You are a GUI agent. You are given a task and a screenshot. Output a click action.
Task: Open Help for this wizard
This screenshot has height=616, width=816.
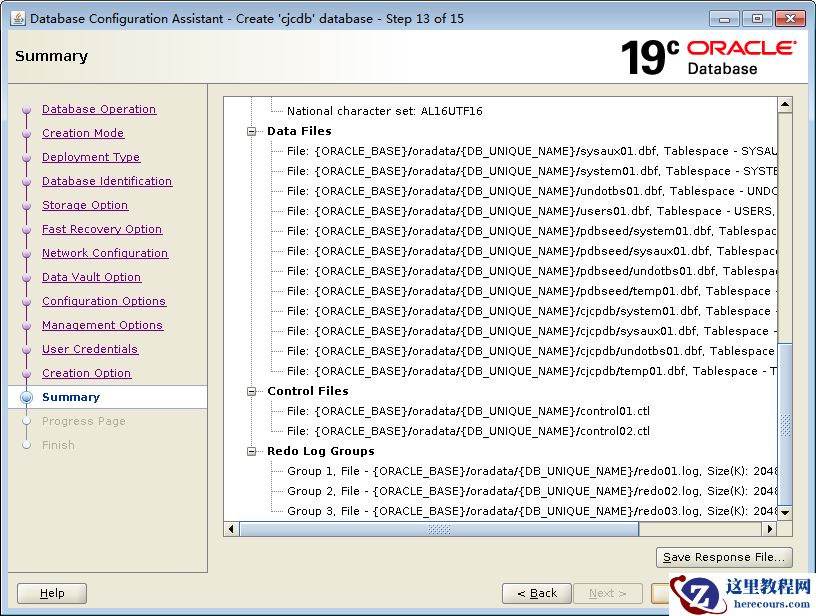(52, 593)
